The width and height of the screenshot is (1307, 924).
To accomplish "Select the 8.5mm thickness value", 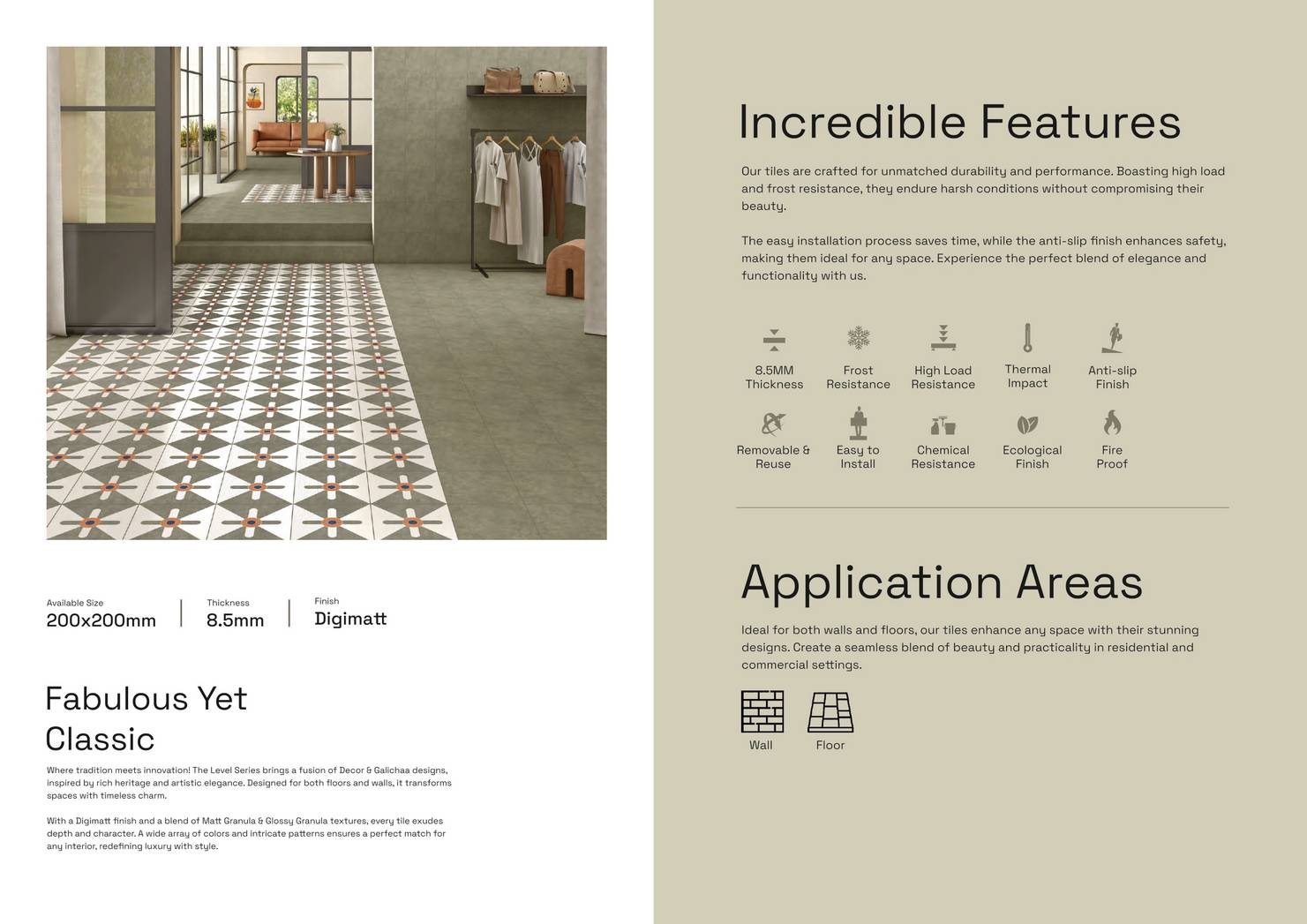I will click(x=235, y=620).
